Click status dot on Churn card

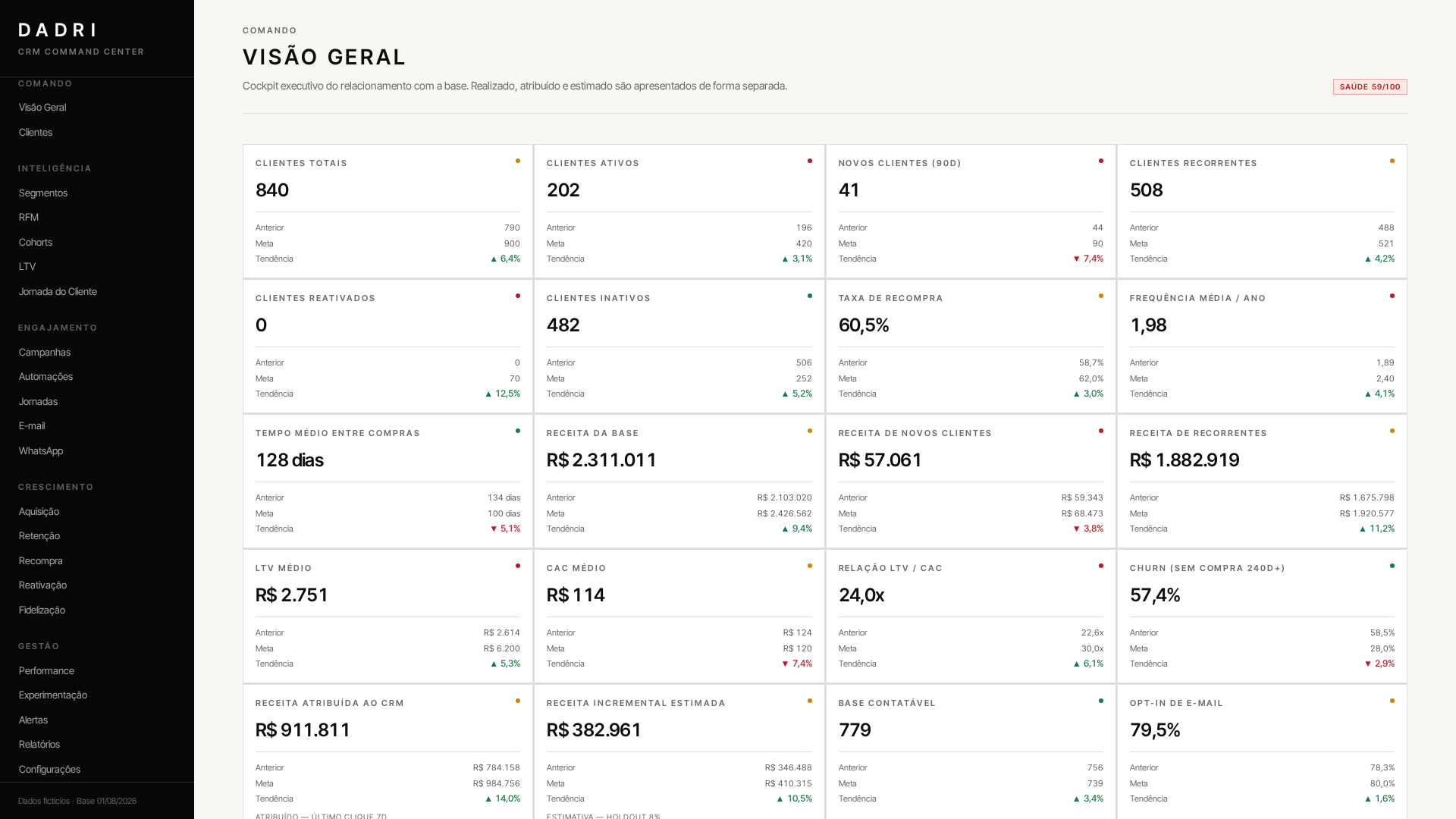[1392, 566]
